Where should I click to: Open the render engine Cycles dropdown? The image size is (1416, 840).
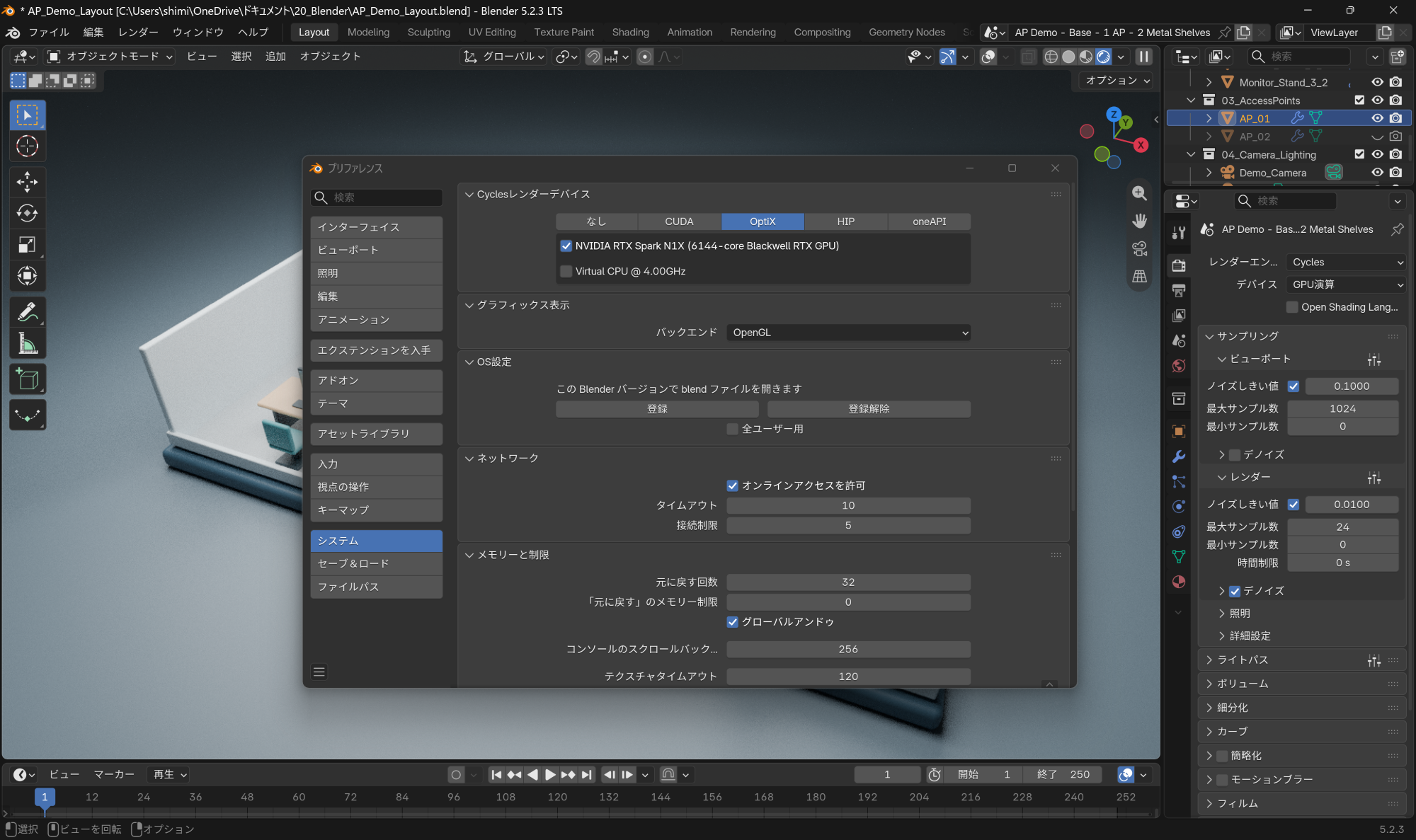[x=1346, y=263]
